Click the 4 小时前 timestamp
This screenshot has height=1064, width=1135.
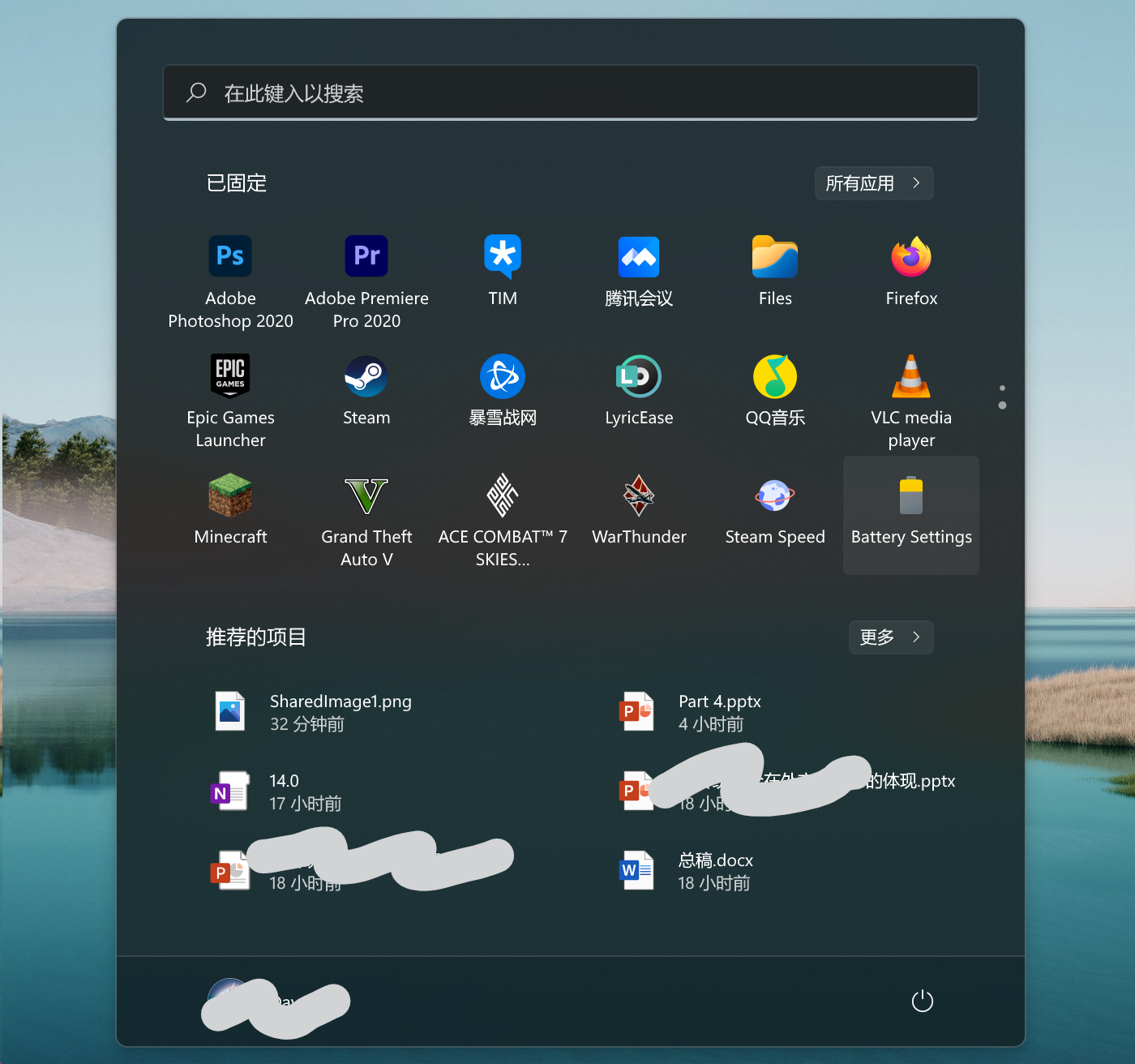pyautogui.click(x=711, y=724)
